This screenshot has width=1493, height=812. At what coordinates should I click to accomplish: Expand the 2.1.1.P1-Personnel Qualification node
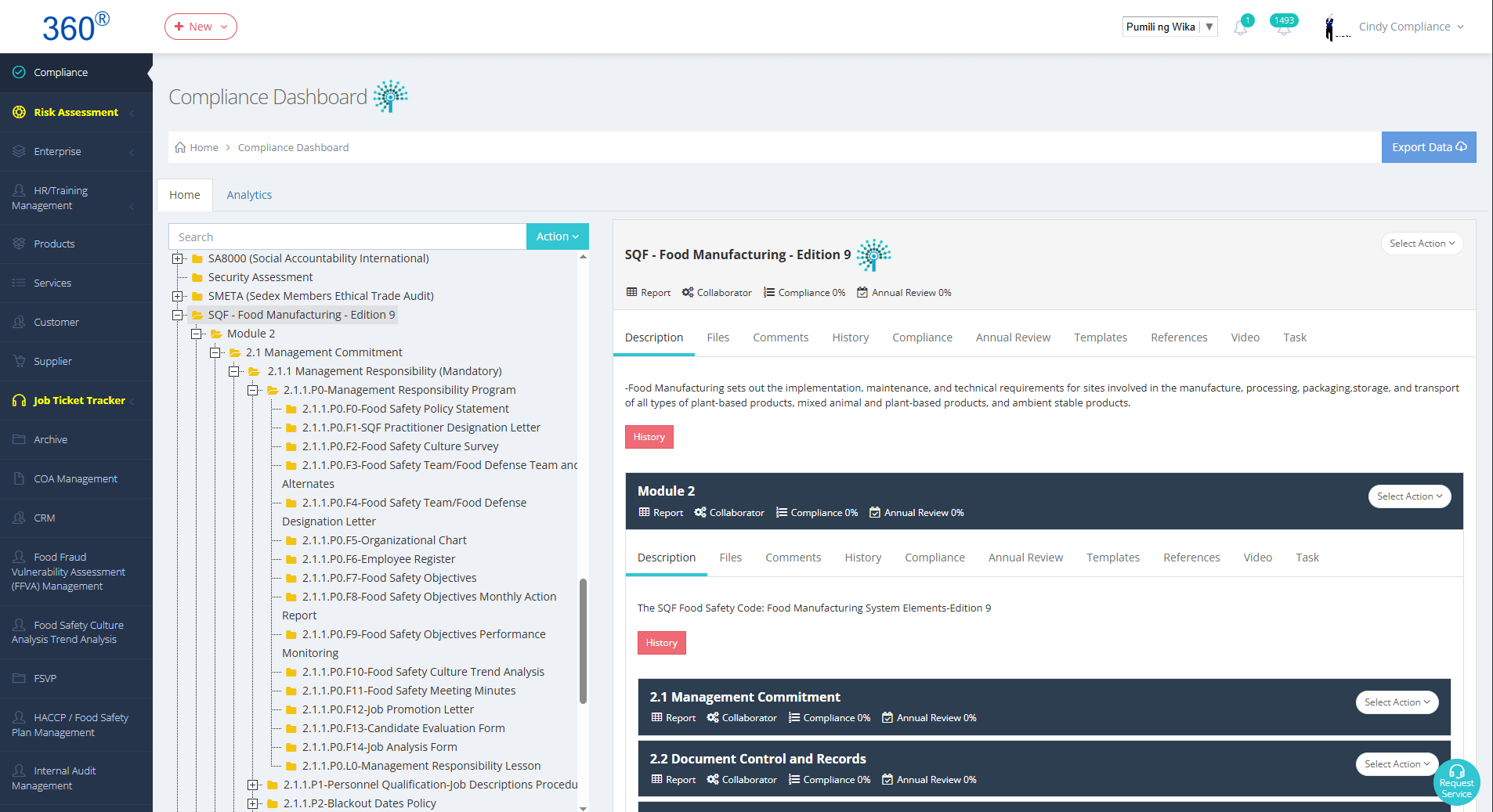(253, 785)
